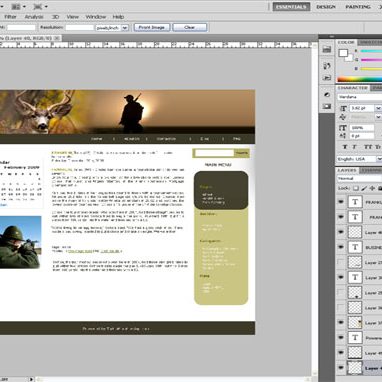382x382 pixels.
Task: Click the 0 pt baseline shift field
Action: 362,136
